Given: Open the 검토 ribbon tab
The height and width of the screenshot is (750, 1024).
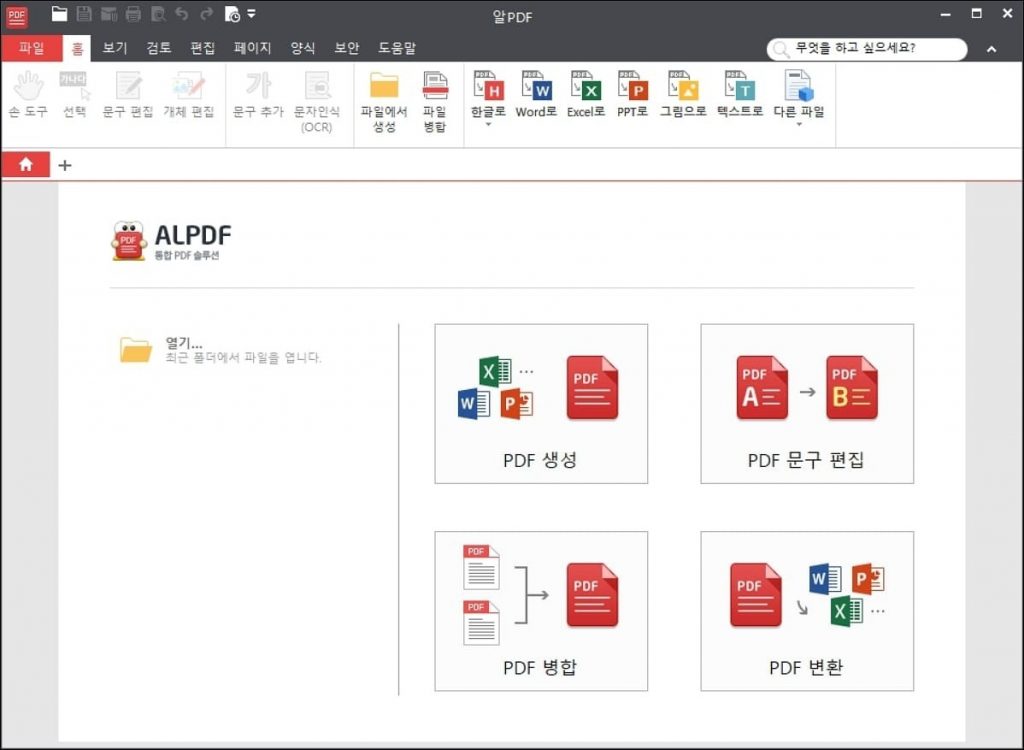Looking at the screenshot, I should pos(159,48).
